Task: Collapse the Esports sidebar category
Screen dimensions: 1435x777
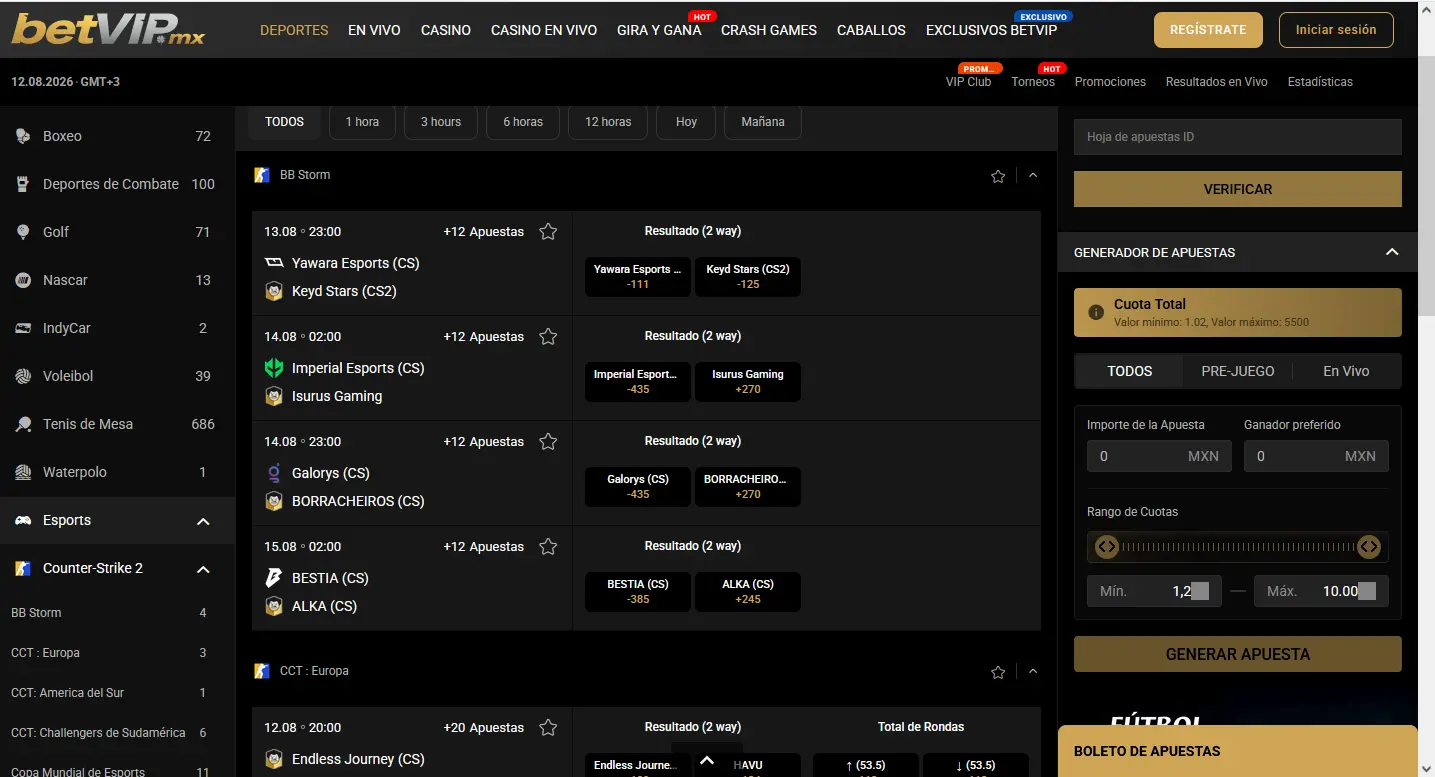Action: (203, 521)
